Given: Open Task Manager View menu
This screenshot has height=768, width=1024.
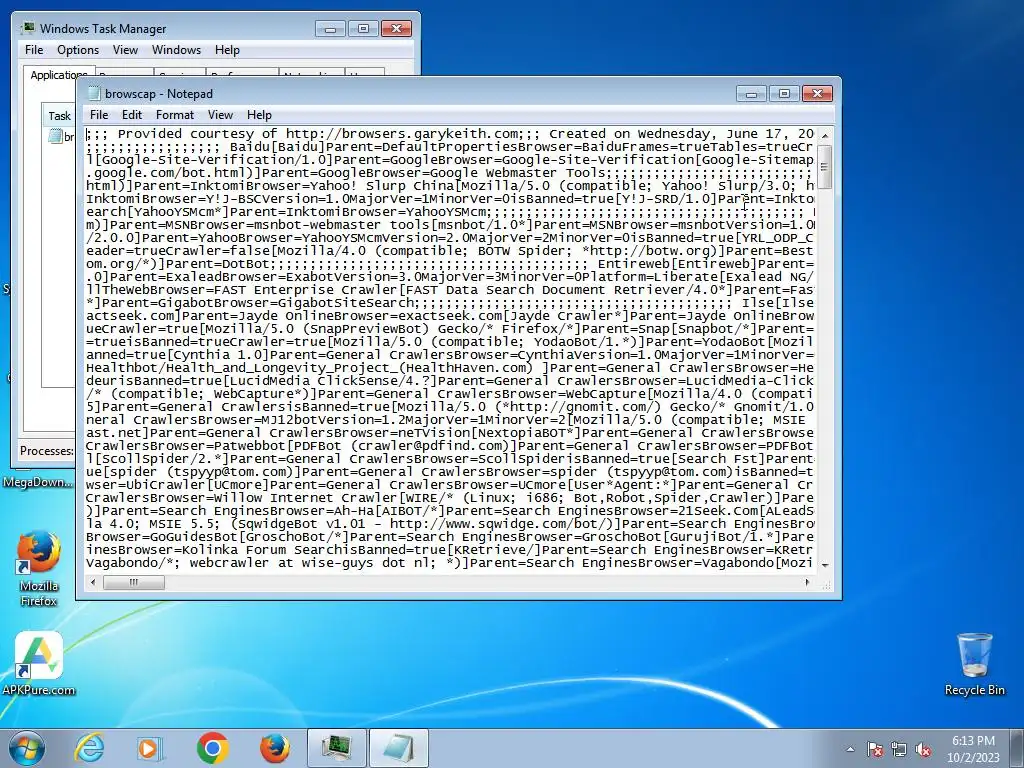Looking at the screenshot, I should pyautogui.click(x=125, y=50).
